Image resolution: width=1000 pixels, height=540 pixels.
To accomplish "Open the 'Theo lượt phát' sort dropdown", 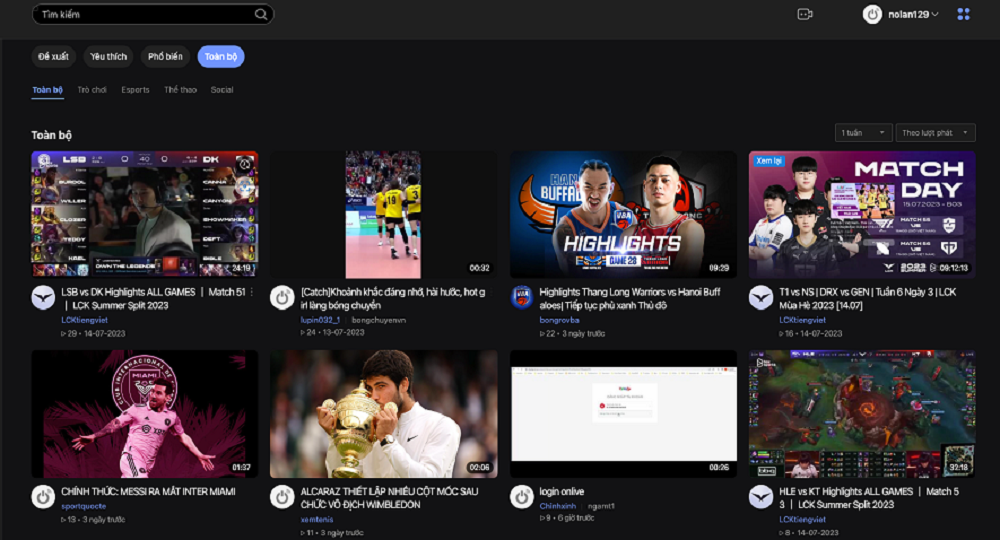I will tap(934, 133).
